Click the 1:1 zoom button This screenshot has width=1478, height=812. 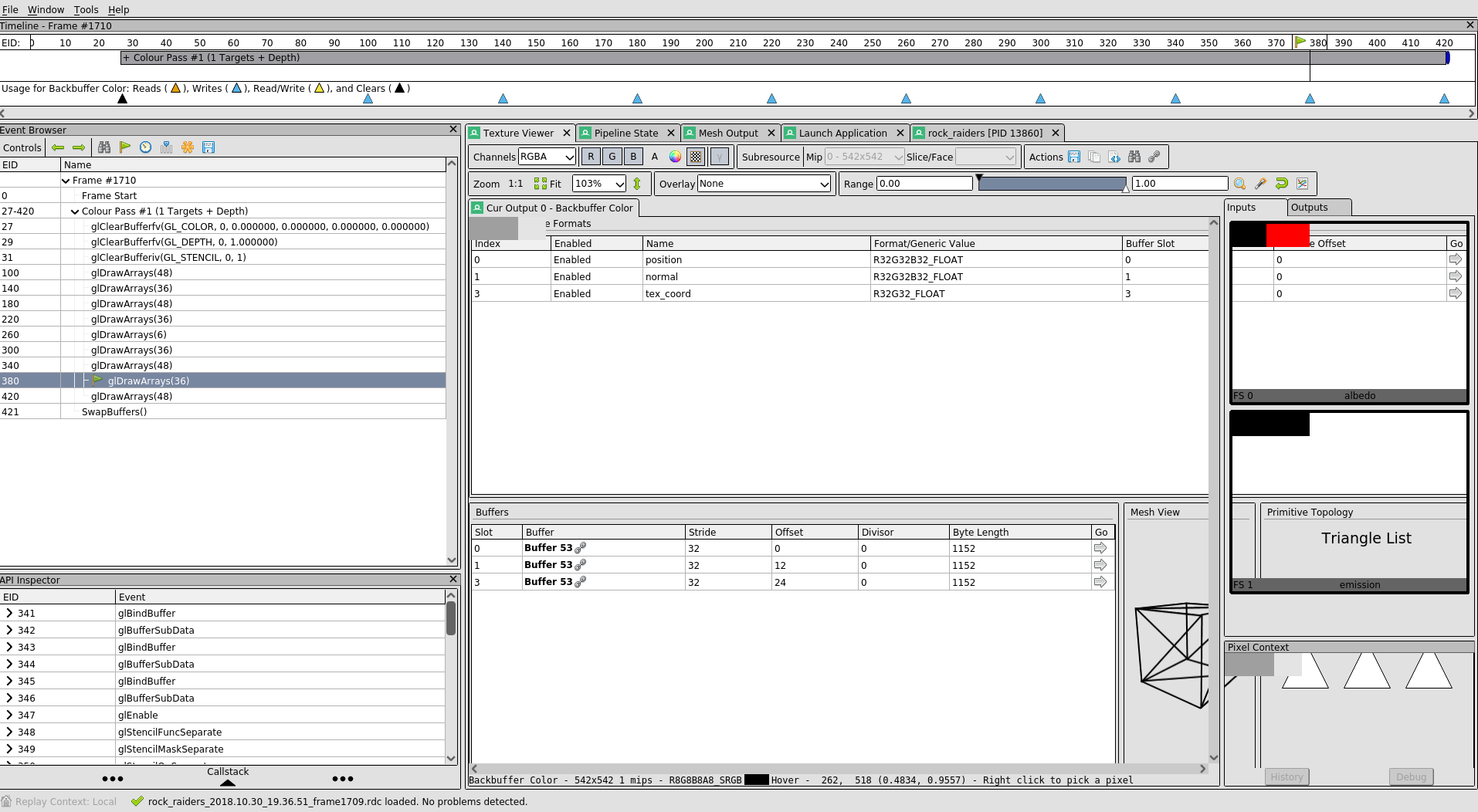(516, 184)
